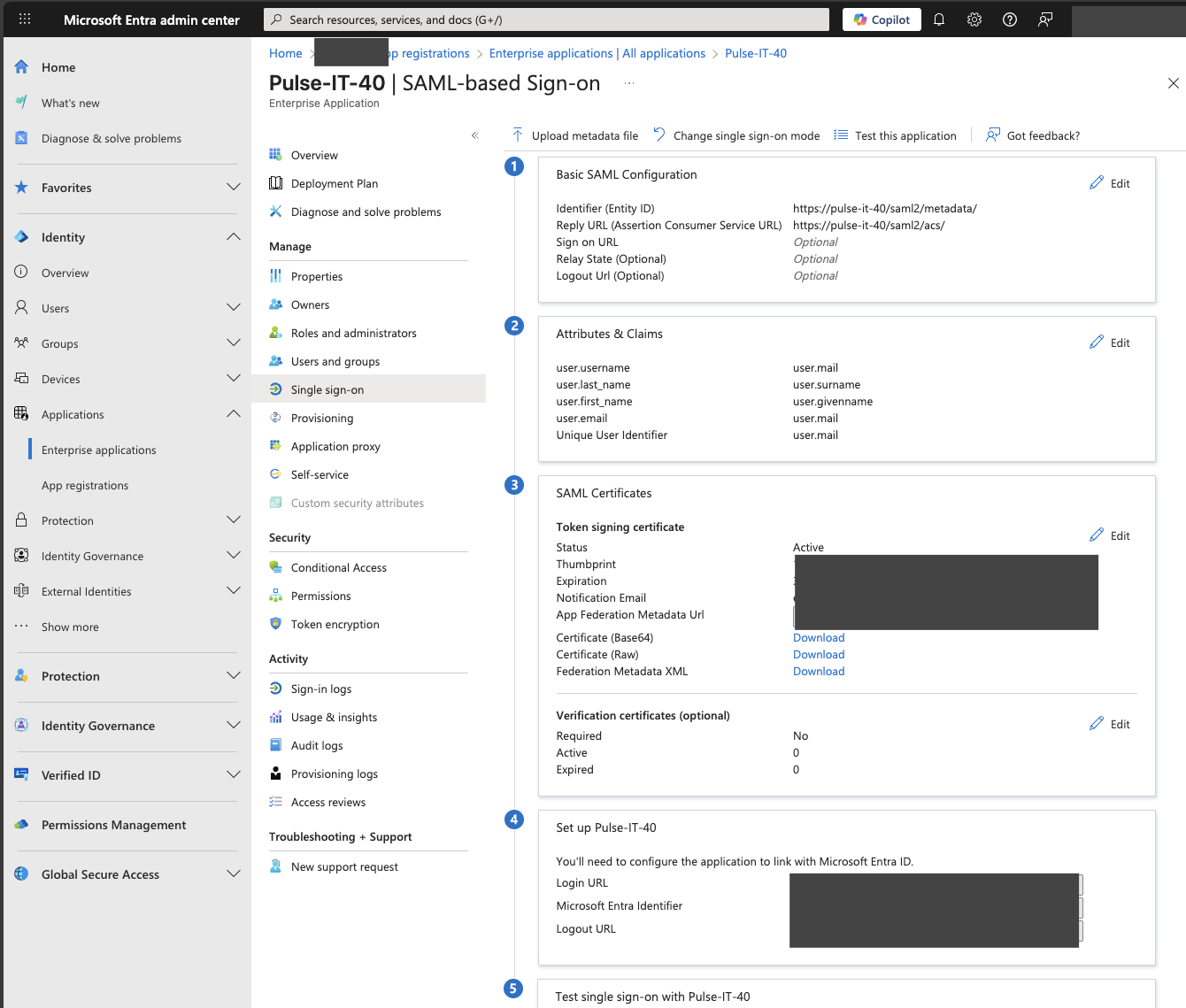Download Certificate (Base64)
Viewport: 1186px width, 1008px height.
click(819, 637)
